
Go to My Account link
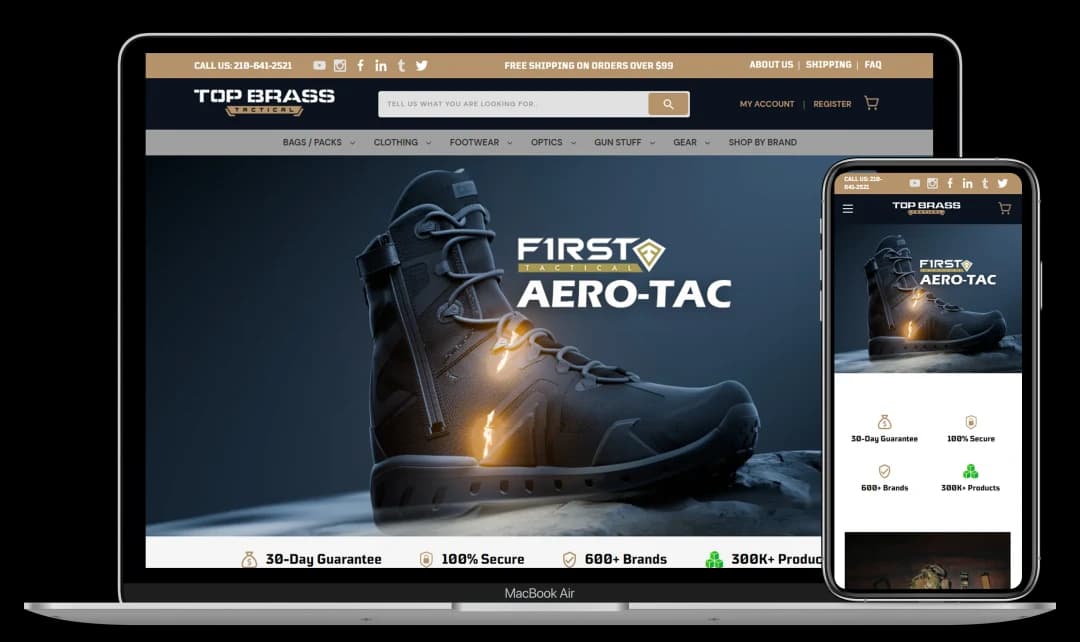[x=767, y=104]
